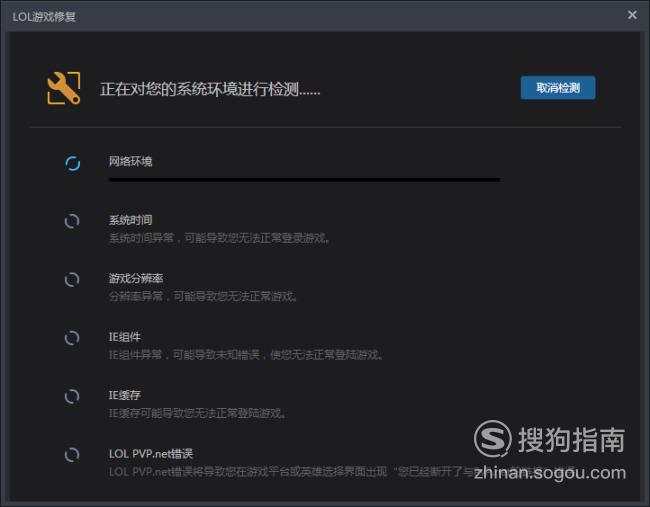Click the spinner icon beside LOL PVP.net错误
650x507 pixels.
pyautogui.click(x=72, y=455)
